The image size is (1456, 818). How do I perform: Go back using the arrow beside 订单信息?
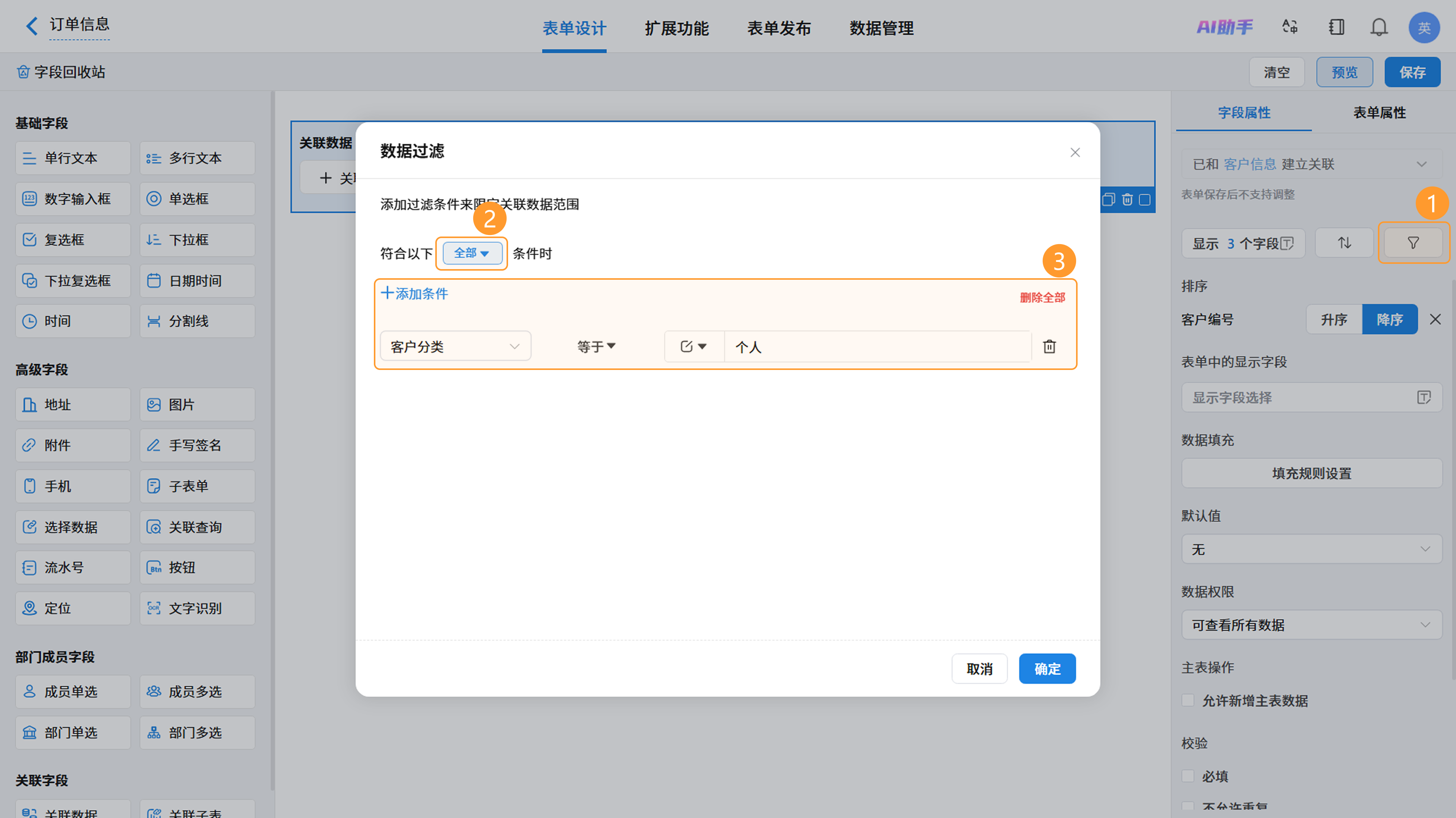coord(31,25)
